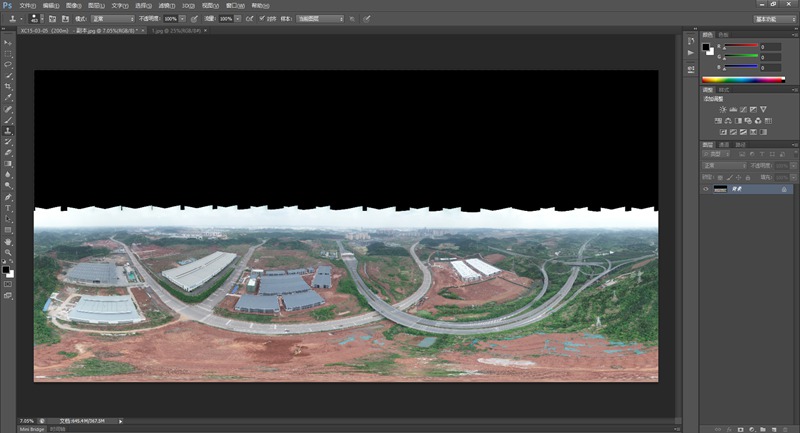Screen dimensions: 800x433
Task: Toggle the Aligned (对齐) checkbox
Action: (262, 18)
